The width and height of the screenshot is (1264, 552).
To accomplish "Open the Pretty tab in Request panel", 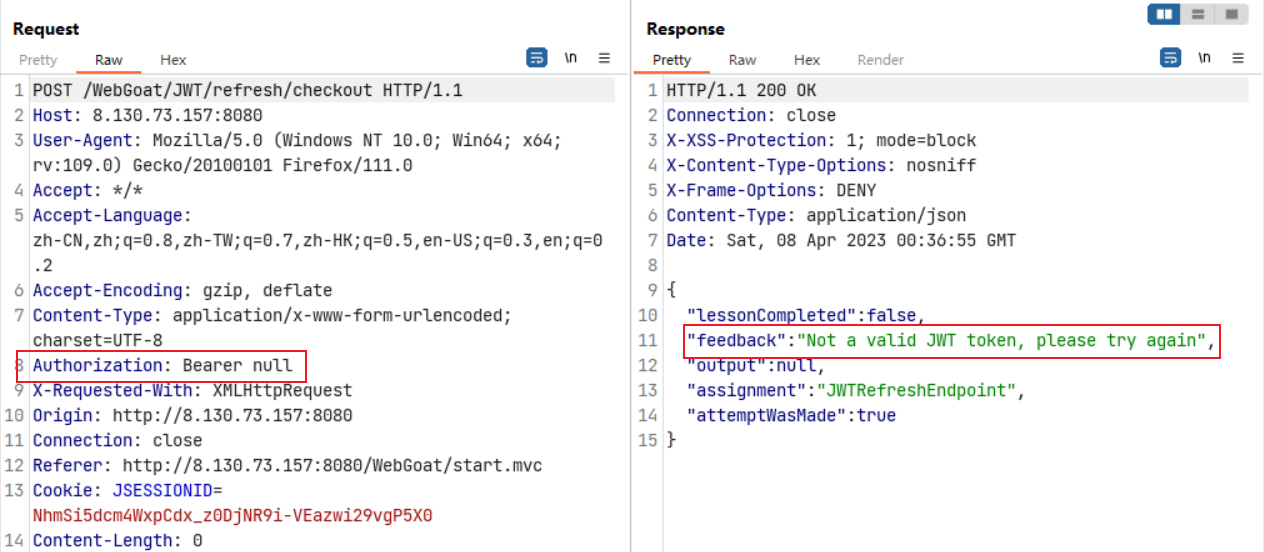I will 38,60.
